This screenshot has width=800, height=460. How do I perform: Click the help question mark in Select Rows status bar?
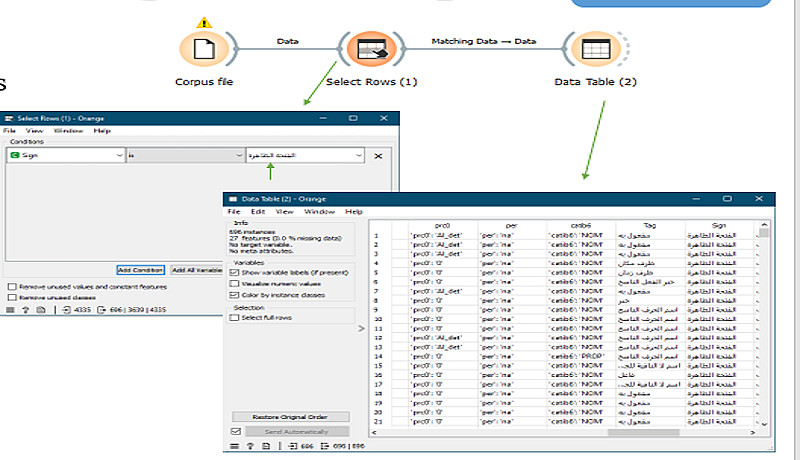click(x=26, y=310)
